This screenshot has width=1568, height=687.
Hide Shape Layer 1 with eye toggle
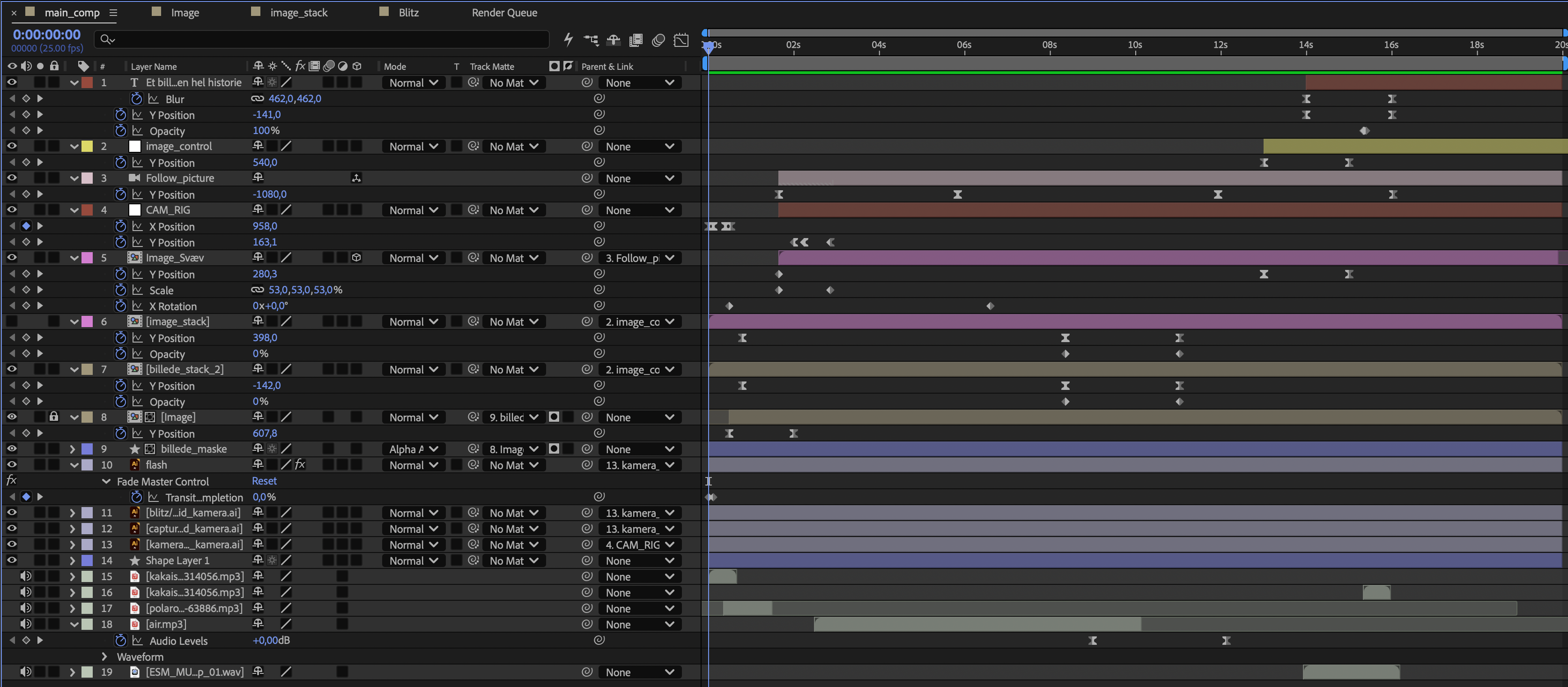[x=12, y=560]
